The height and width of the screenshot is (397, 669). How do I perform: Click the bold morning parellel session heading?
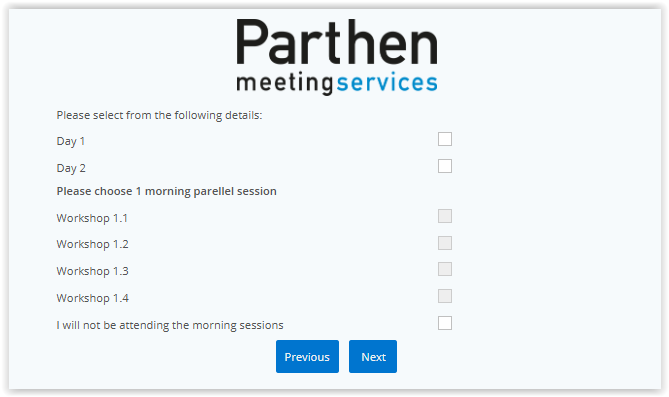(x=166, y=191)
